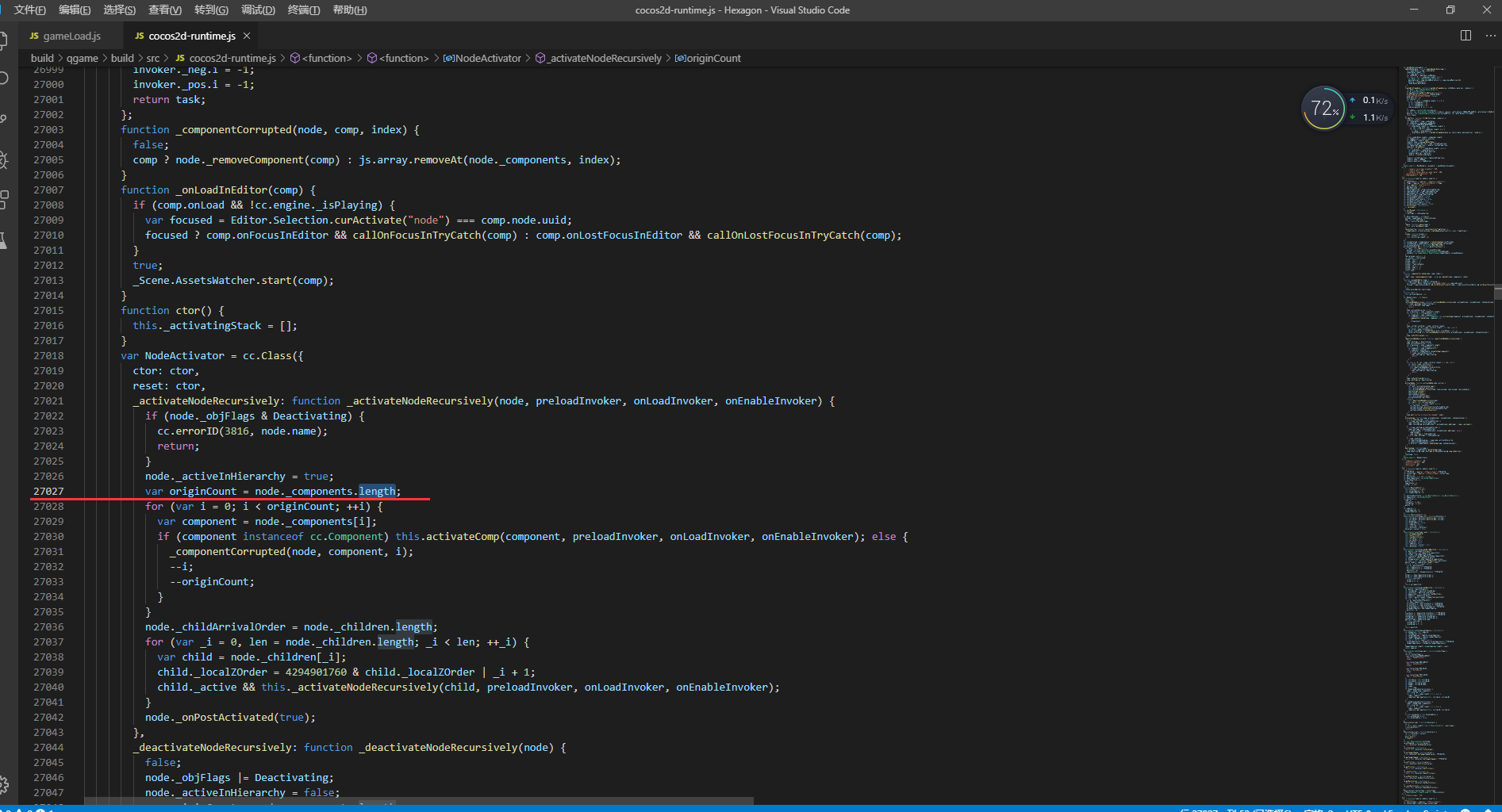The height and width of the screenshot is (812, 1502).
Task: Click line number 27003 in the gutter
Action: tap(48, 130)
